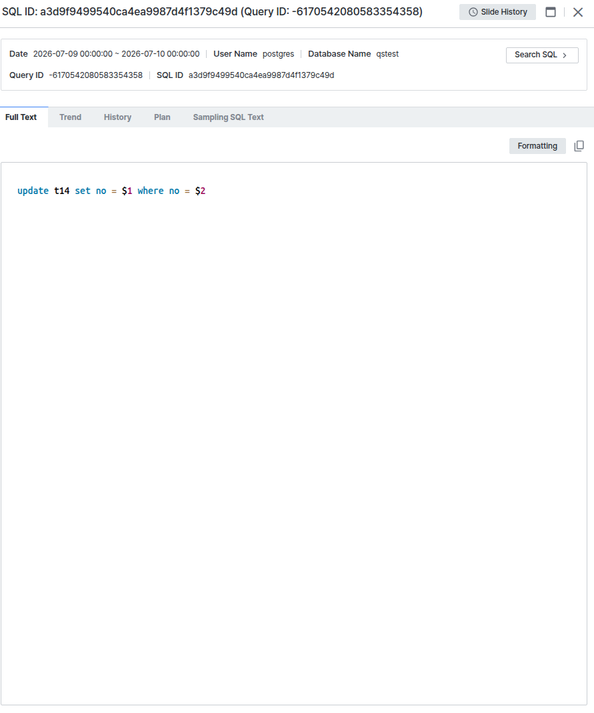Click the user name postgres
Viewport: 594px width, 713px height.
(278, 54)
